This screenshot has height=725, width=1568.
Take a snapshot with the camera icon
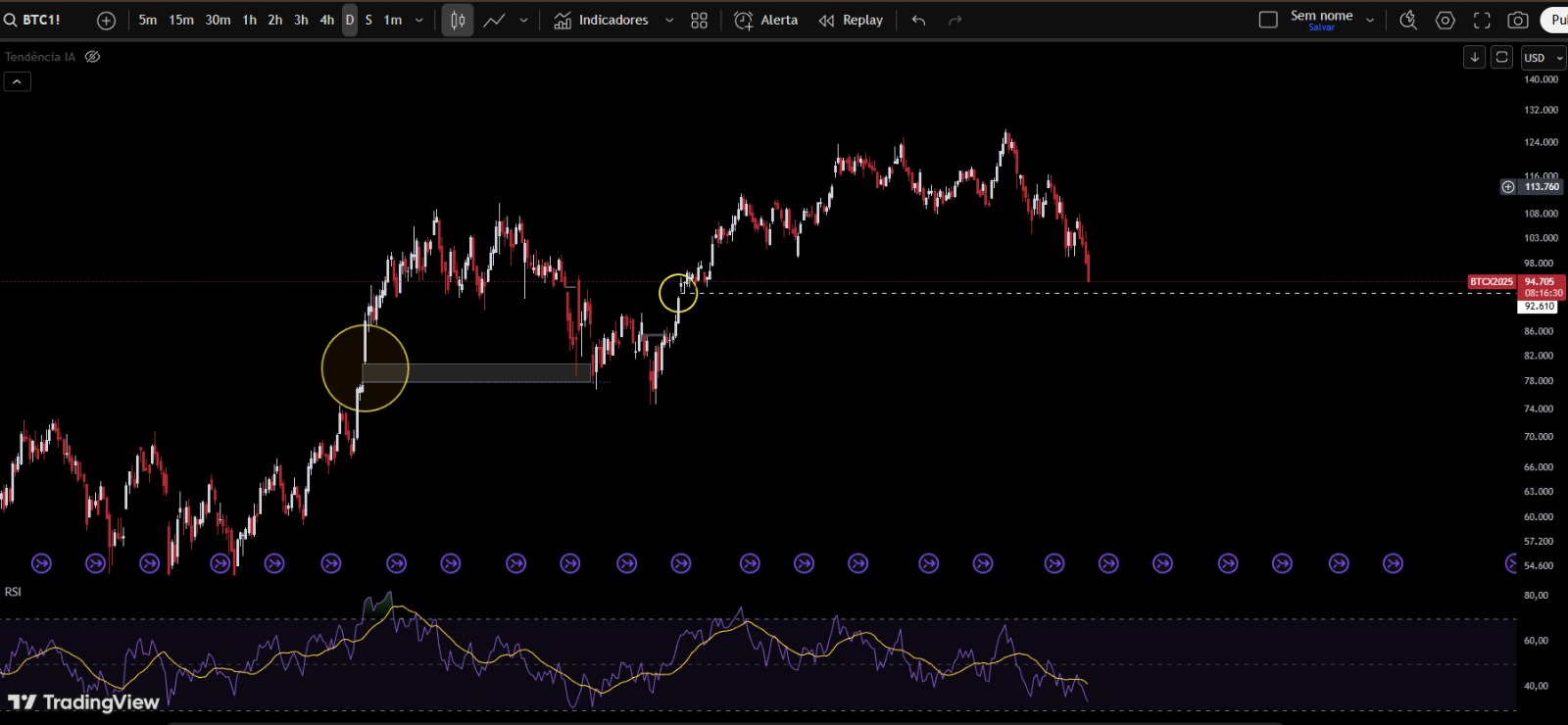point(1518,21)
